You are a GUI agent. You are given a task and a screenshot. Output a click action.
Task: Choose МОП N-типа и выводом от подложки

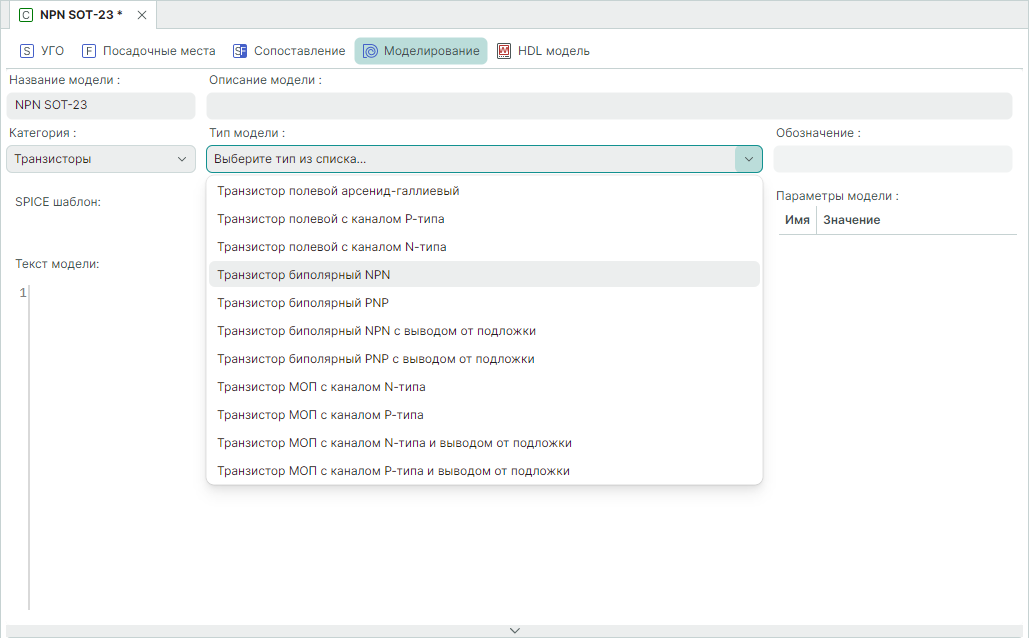[484, 443]
